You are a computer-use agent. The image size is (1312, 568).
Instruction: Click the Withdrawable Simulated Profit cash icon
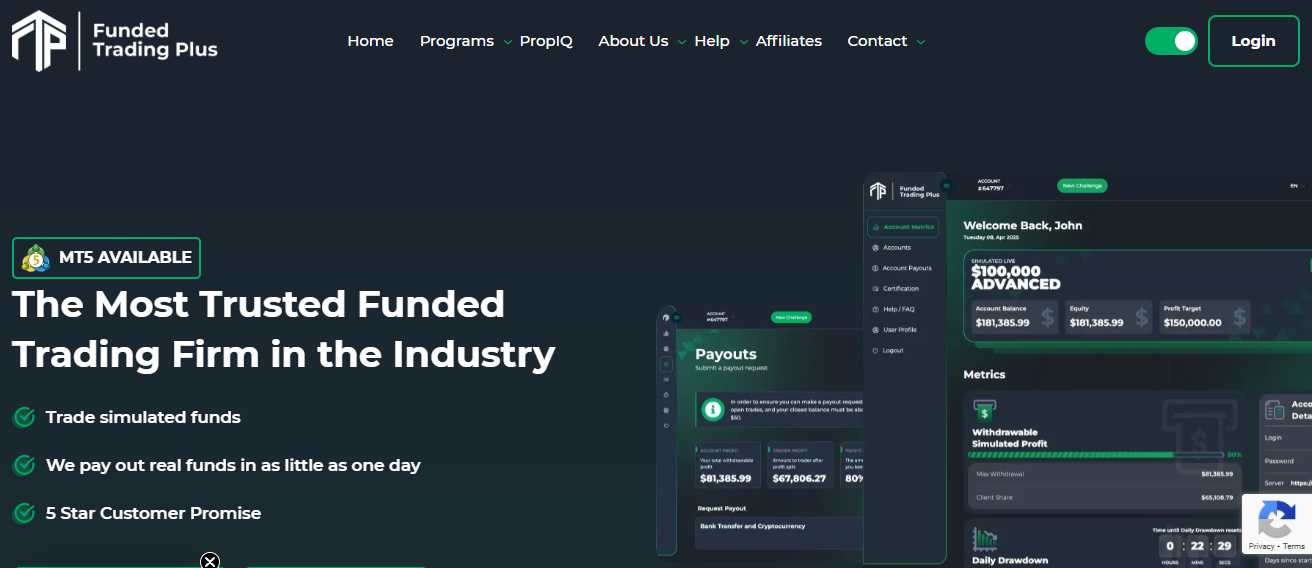click(x=984, y=412)
